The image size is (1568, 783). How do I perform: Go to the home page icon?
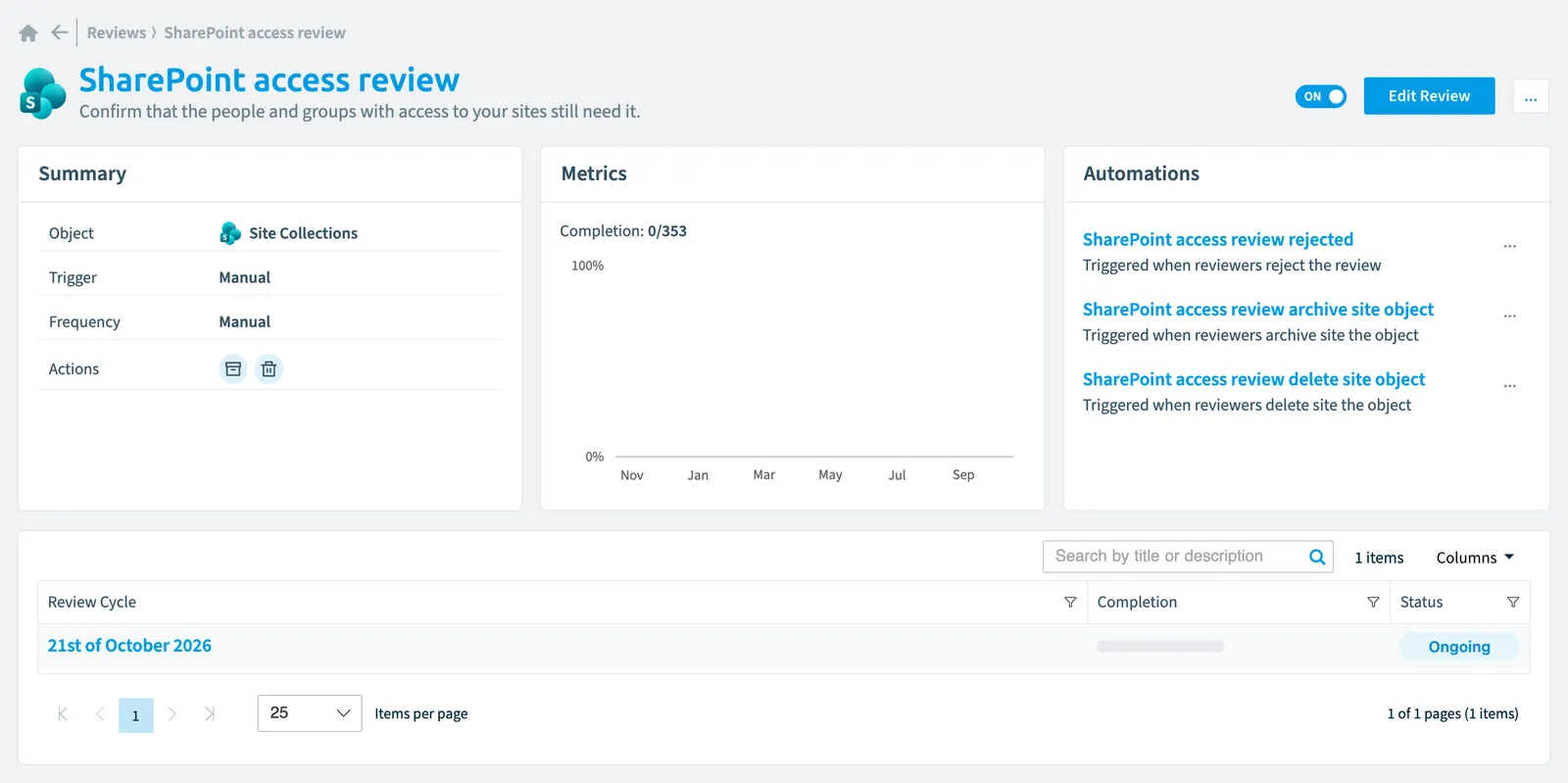(x=28, y=33)
